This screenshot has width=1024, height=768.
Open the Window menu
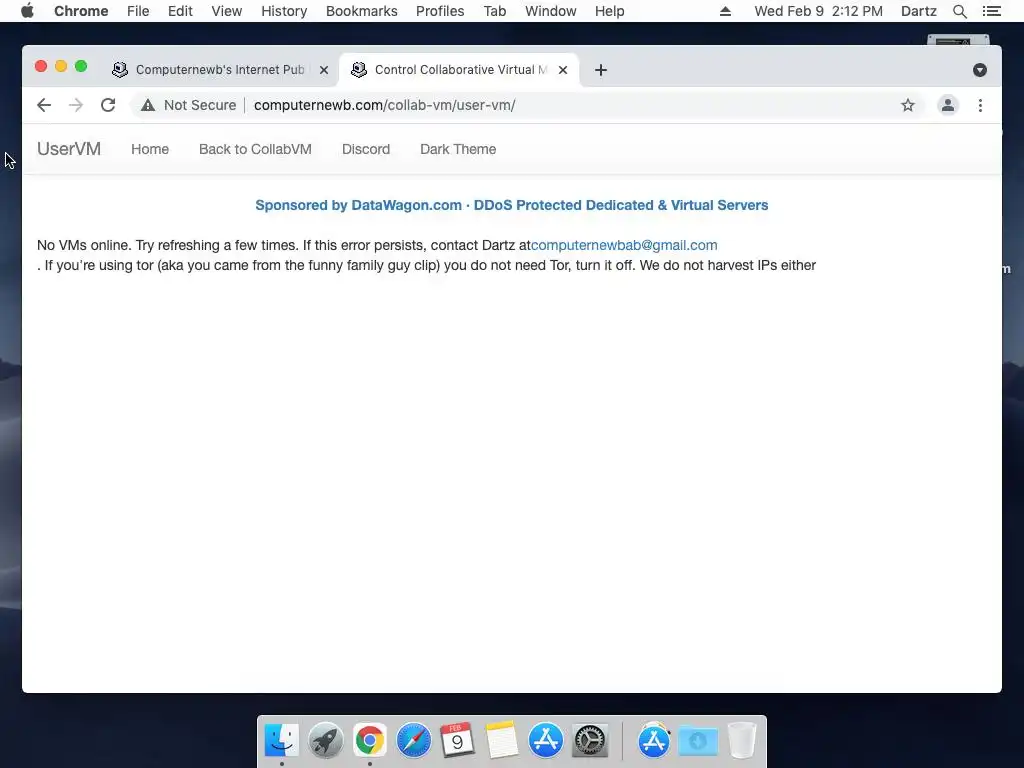click(x=551, y=11)
